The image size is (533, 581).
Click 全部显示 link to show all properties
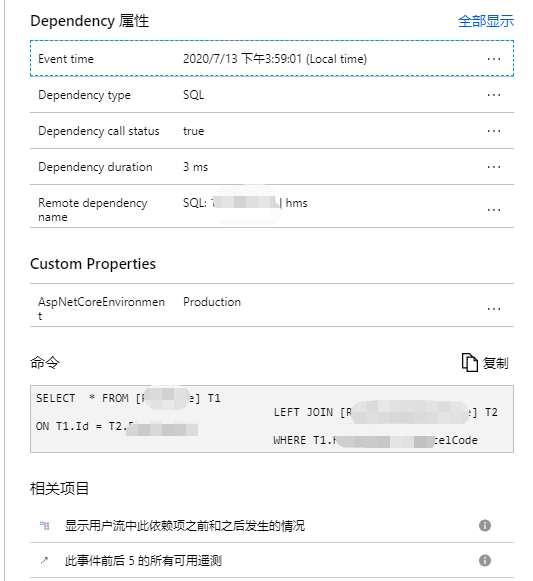pyautogui.click(x=486, y=21)
